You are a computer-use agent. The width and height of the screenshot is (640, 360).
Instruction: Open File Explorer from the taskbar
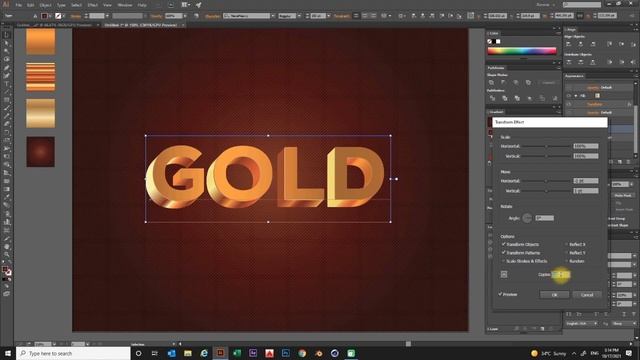tap(188, 353)
